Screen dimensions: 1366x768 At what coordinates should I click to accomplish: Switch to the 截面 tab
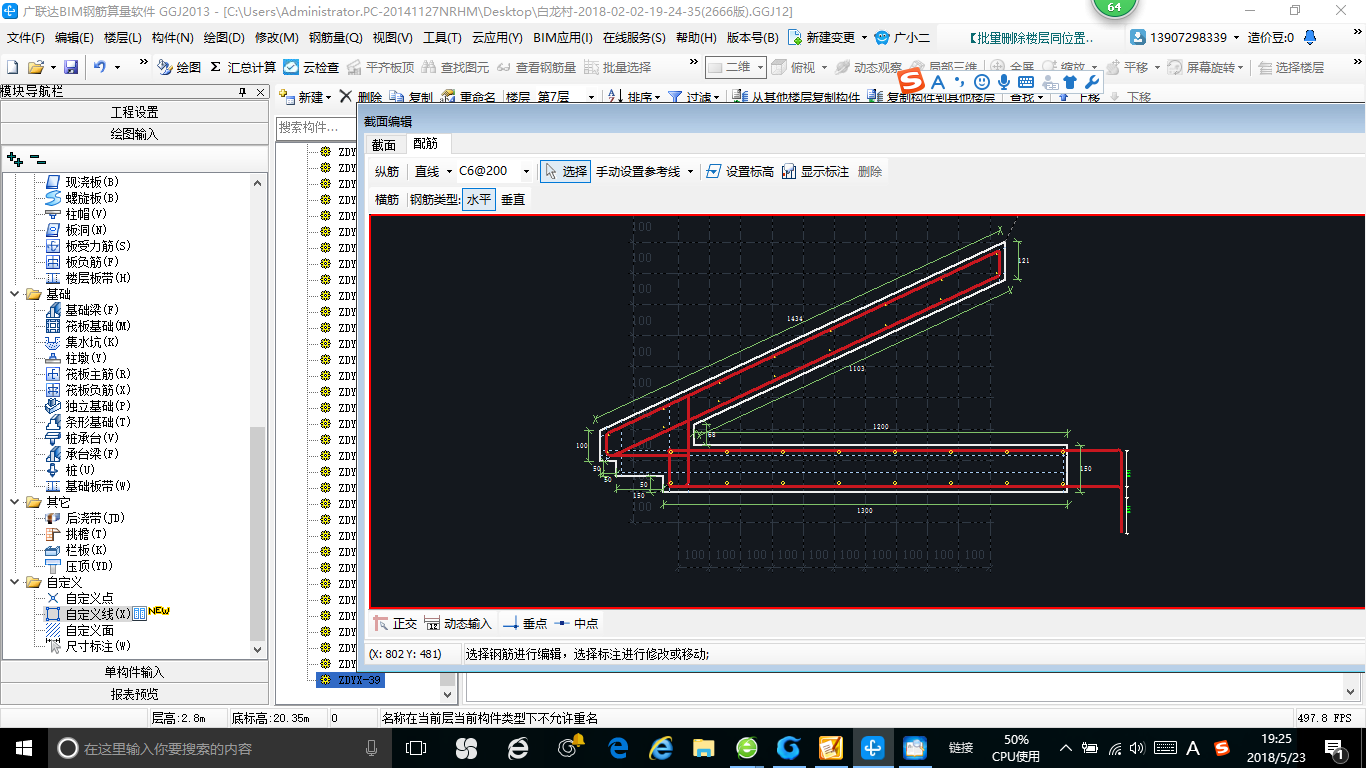tap(384, 144)
